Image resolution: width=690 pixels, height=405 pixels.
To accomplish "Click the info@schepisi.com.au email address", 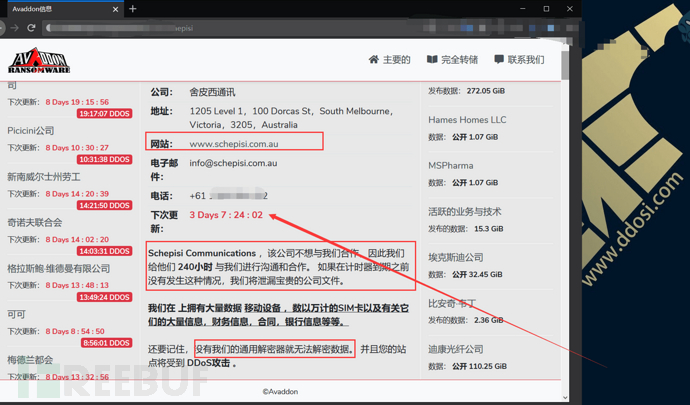I will [233, 163].
